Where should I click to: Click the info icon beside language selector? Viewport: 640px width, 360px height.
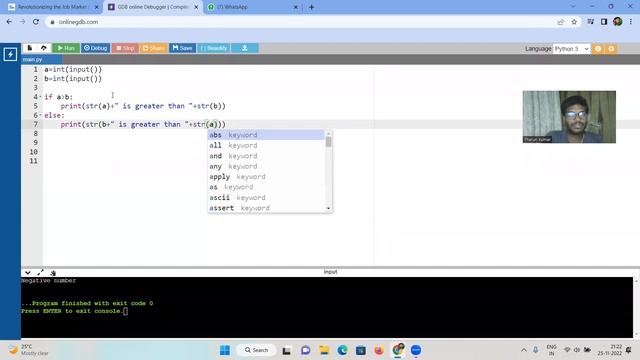(598, 49)
